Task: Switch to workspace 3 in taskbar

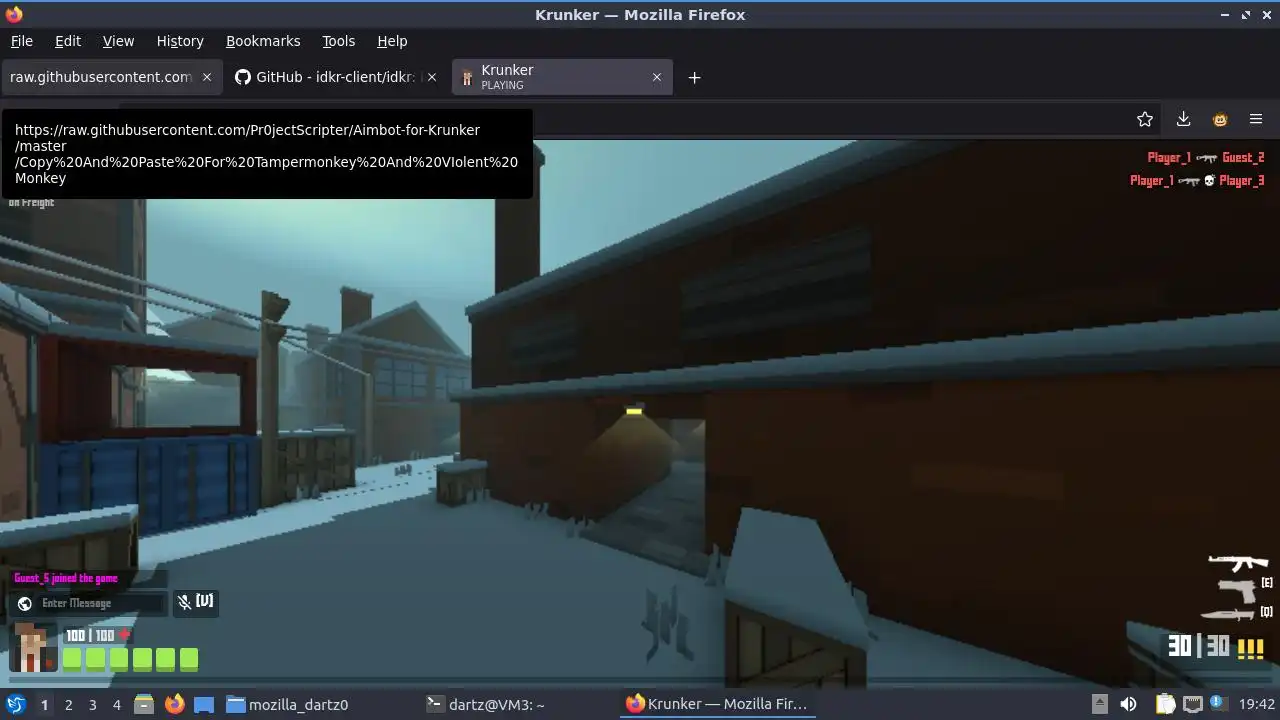Action: click(x=92, y=704)
